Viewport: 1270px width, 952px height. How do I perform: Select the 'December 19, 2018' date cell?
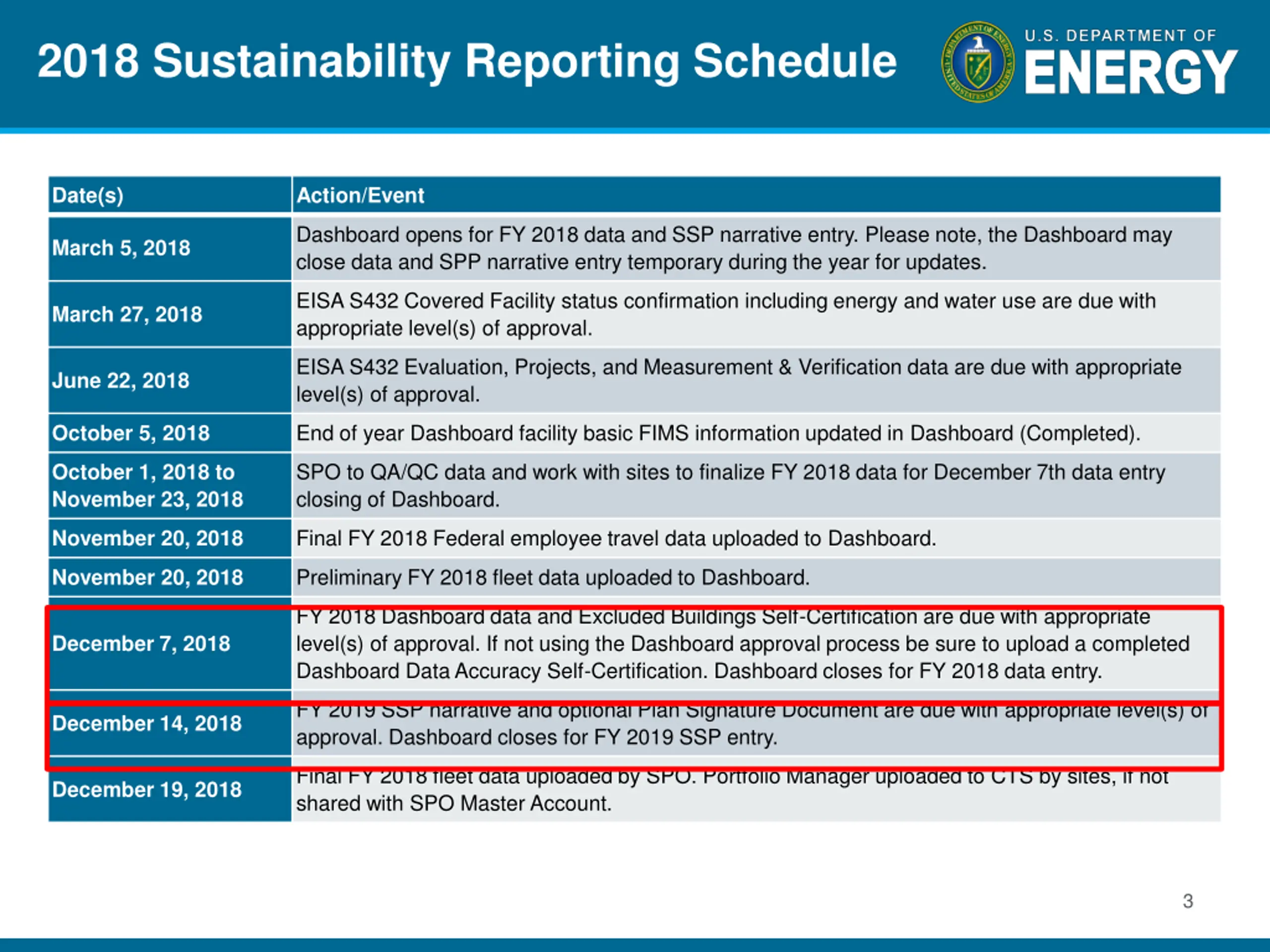170,789
